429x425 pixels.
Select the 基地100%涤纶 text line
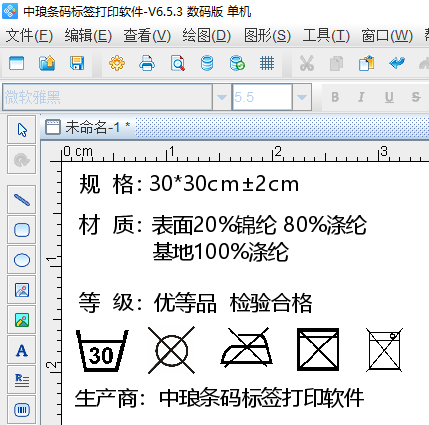(x=220, y=252)
